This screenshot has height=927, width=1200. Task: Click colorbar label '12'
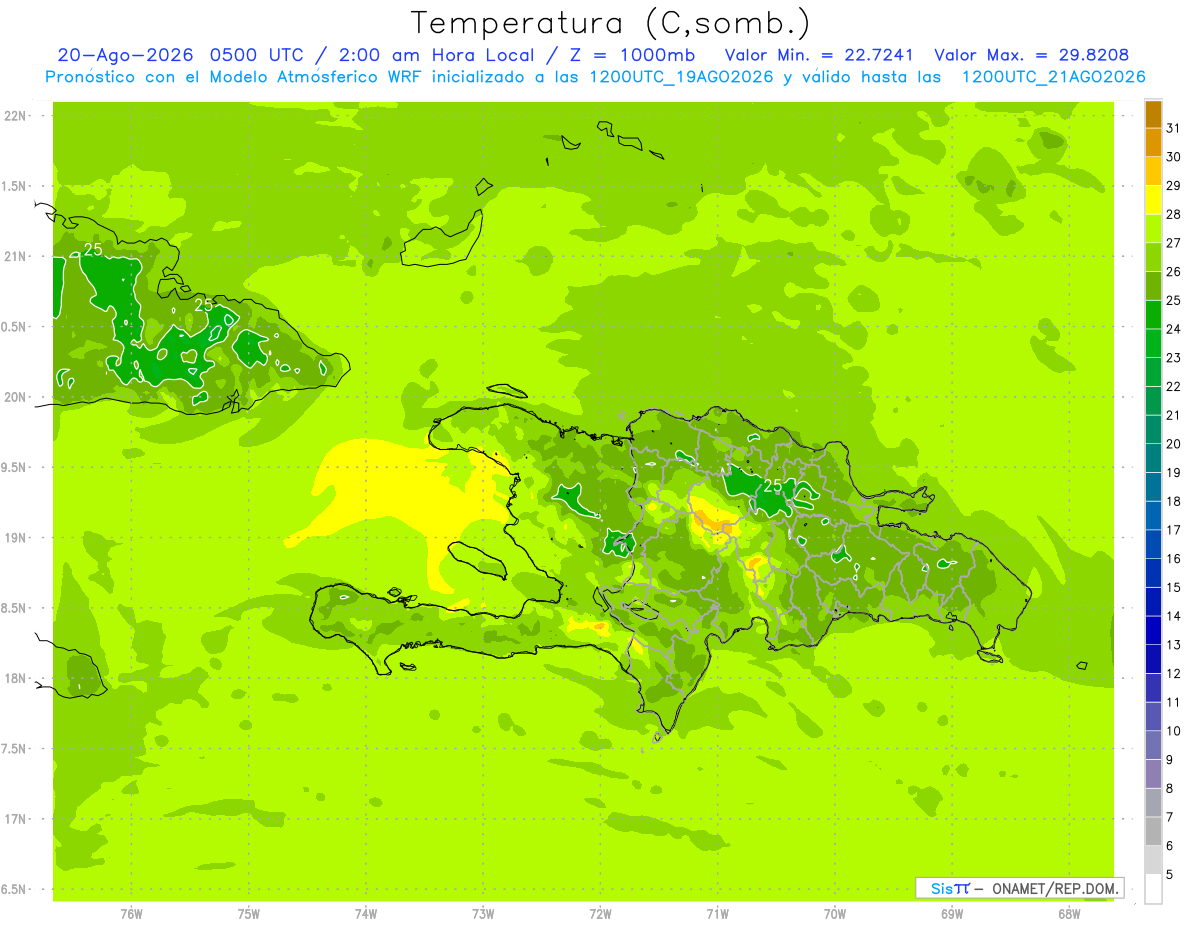click(1174, 673)
